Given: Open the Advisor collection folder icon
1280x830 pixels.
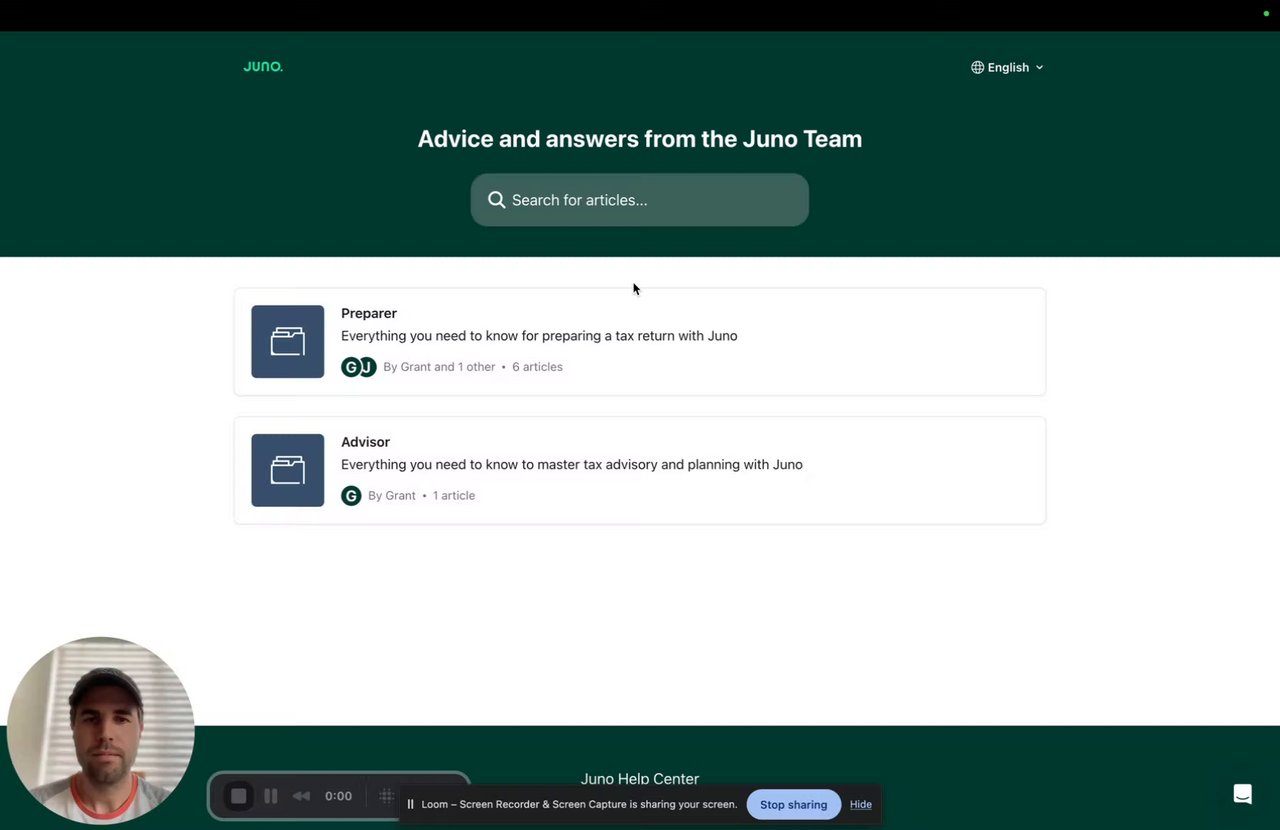Looking at the screenshot, I should coord(288,470).
